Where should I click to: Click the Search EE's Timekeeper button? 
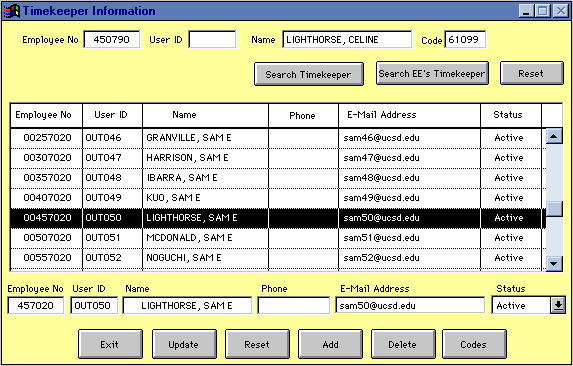pyautogui.click(x=432, y=73)
